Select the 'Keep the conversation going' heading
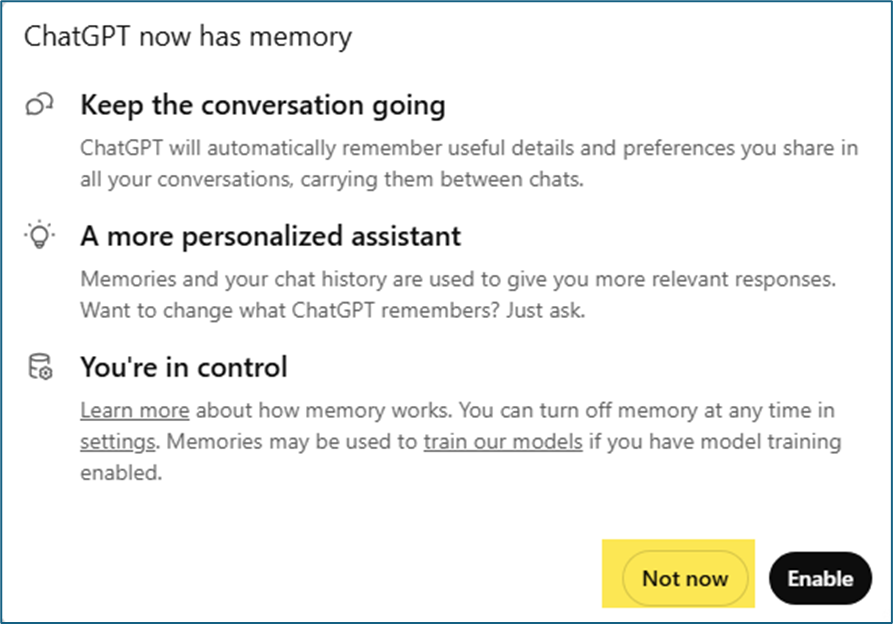893x624 pixels. click(263, 105)
